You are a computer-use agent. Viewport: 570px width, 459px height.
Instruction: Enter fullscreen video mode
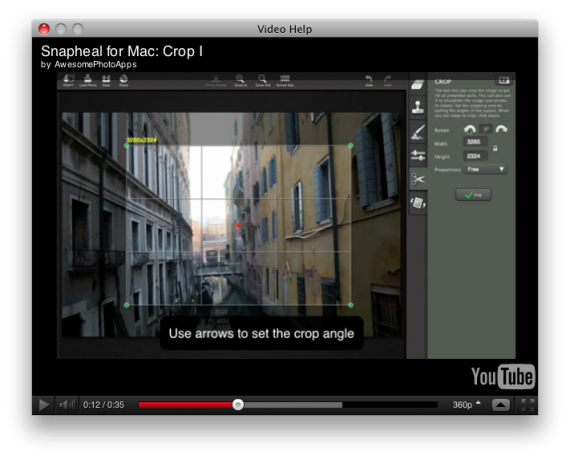pos(527,405)
